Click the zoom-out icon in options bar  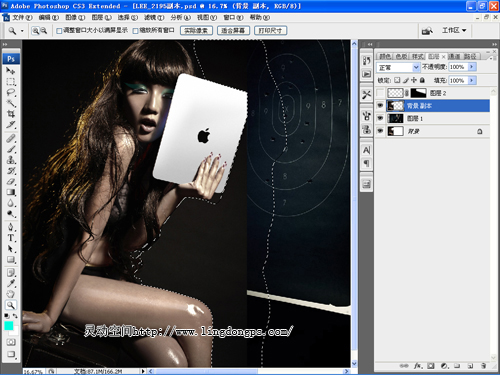(x=44, y=31)
